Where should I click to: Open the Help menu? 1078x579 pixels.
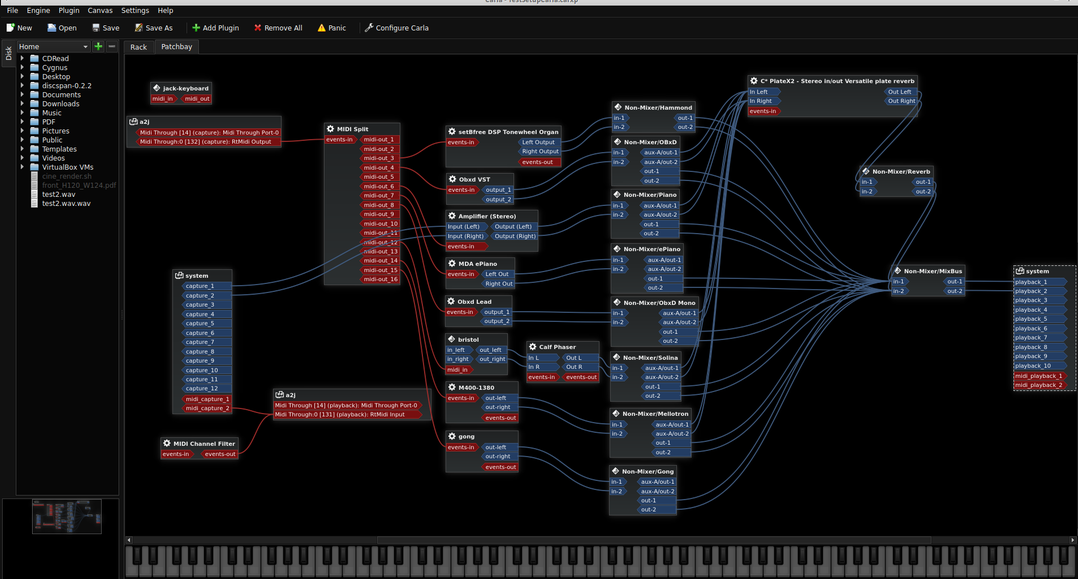(165, 10)
